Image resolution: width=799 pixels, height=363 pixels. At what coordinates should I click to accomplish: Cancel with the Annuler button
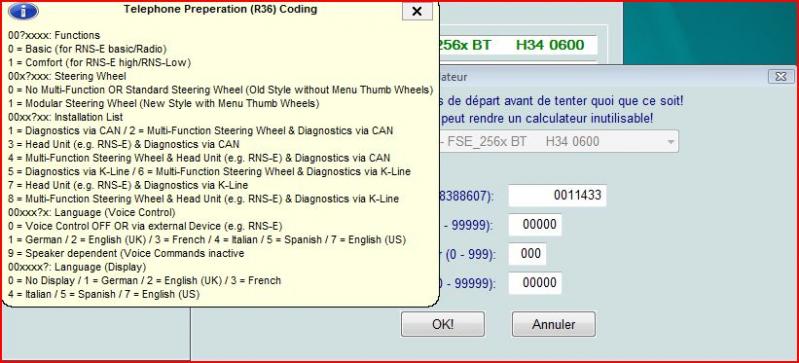tap(553, 324)
